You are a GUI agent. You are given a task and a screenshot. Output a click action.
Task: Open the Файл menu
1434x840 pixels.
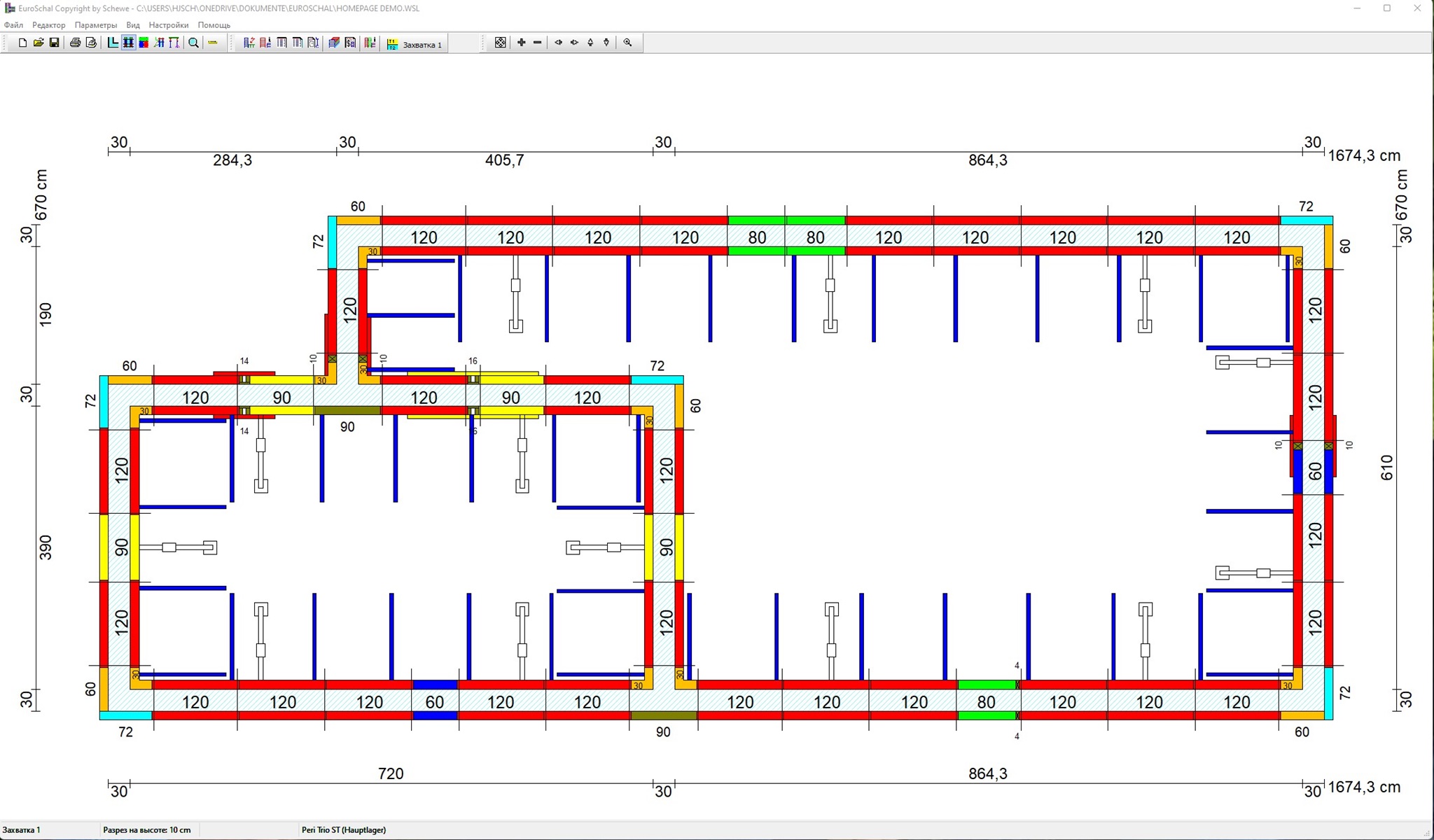coord(13,25)
